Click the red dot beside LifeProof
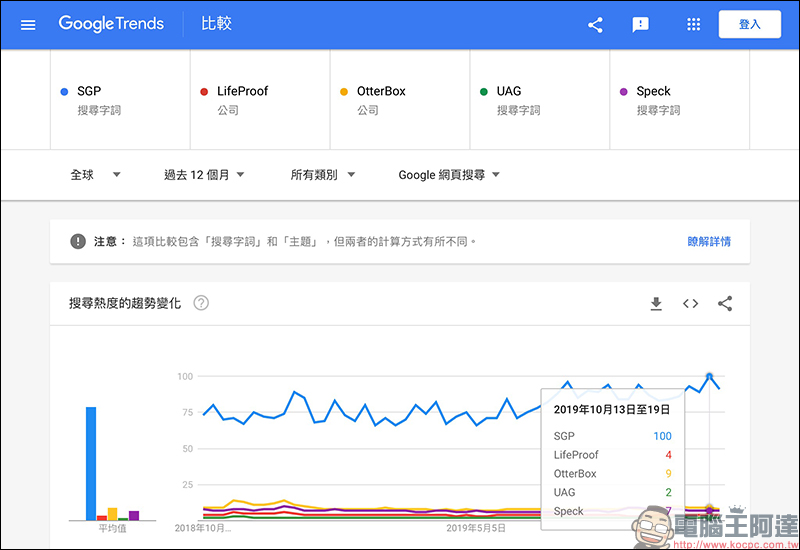Screen dimensions: 800x550 tap(204, 92)
